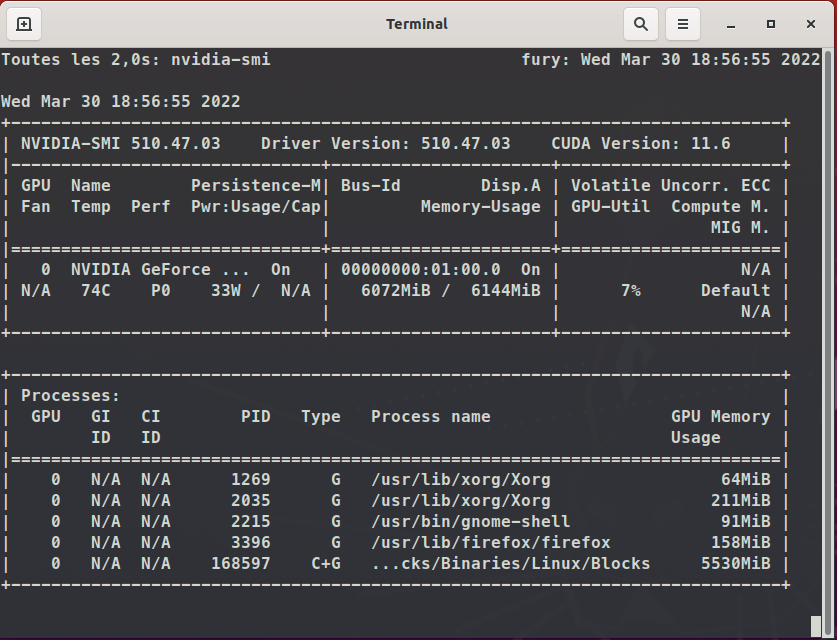Viewport: 837px width, 640px height.
Task: Click the 'Bus-Id' column header
Action: [x=370, y=185]
